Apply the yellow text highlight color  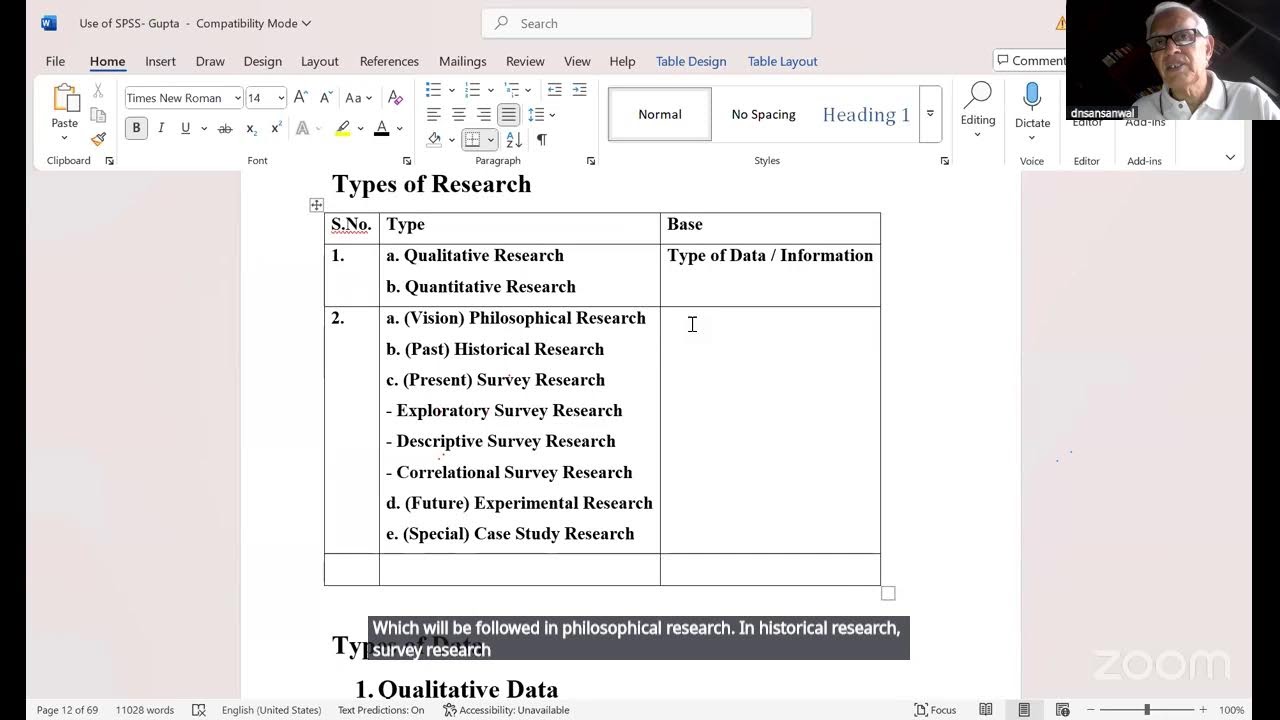pos(343,128)
